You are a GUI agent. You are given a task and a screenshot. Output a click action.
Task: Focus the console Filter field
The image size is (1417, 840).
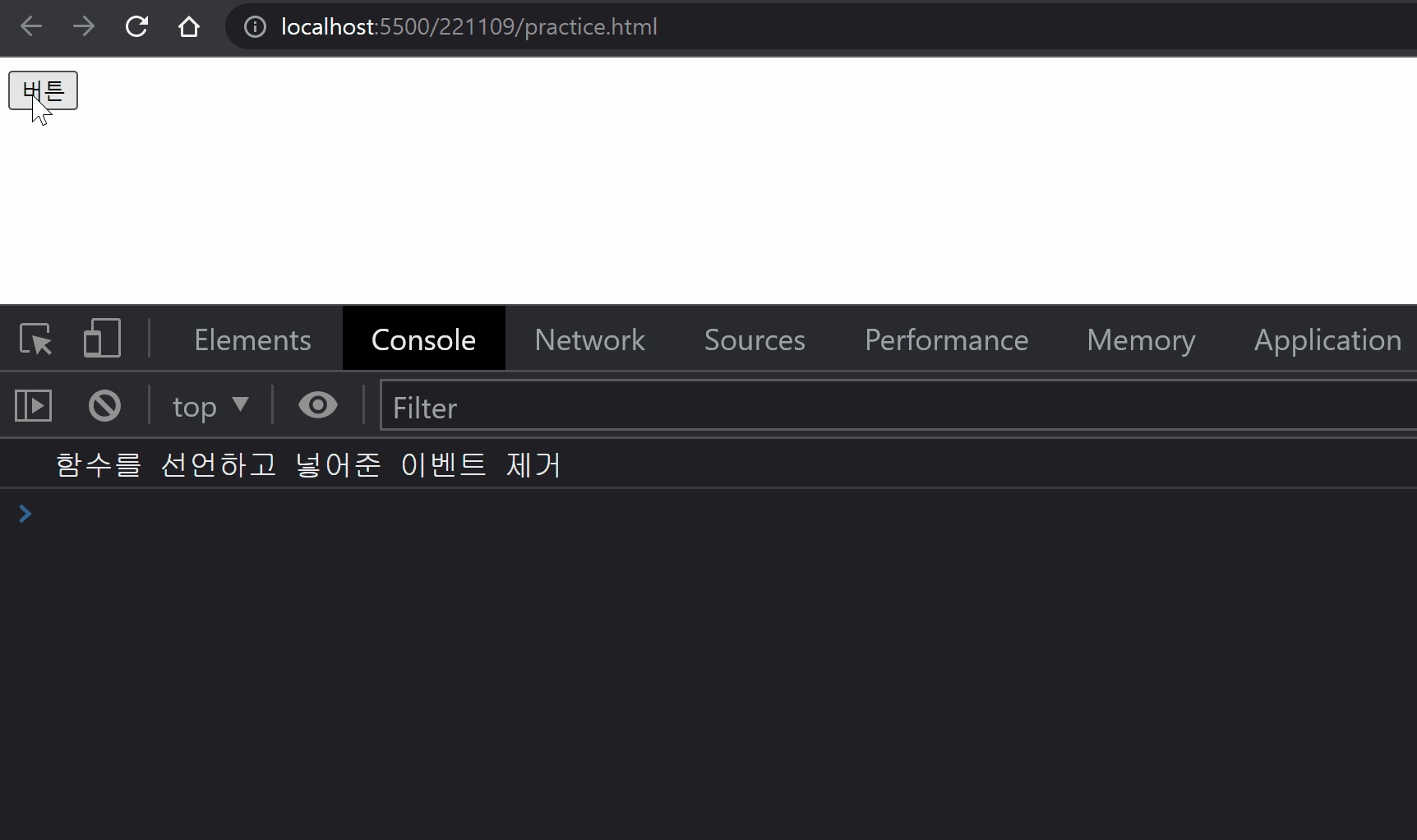pyautogui.click(x=898, y=406)
